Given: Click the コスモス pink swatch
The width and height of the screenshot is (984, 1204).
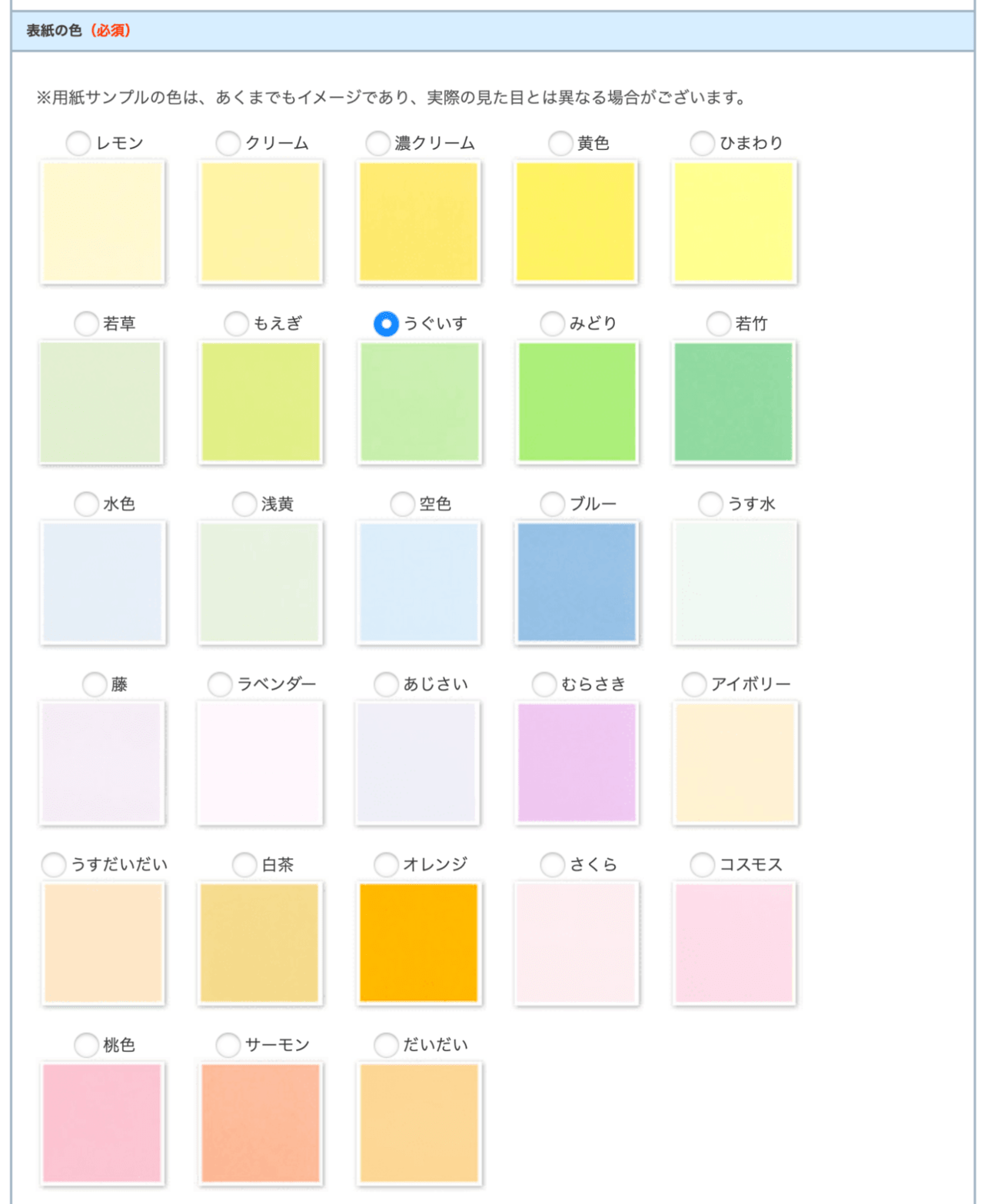Looking at the screenshot, I should [x=734, y=943].
